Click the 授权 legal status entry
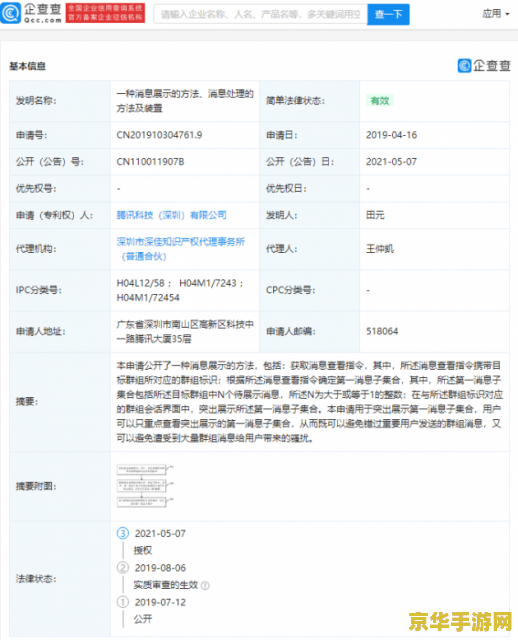This screenshot has width=518, height=640. pyautogui.click(x=143, y=551)
